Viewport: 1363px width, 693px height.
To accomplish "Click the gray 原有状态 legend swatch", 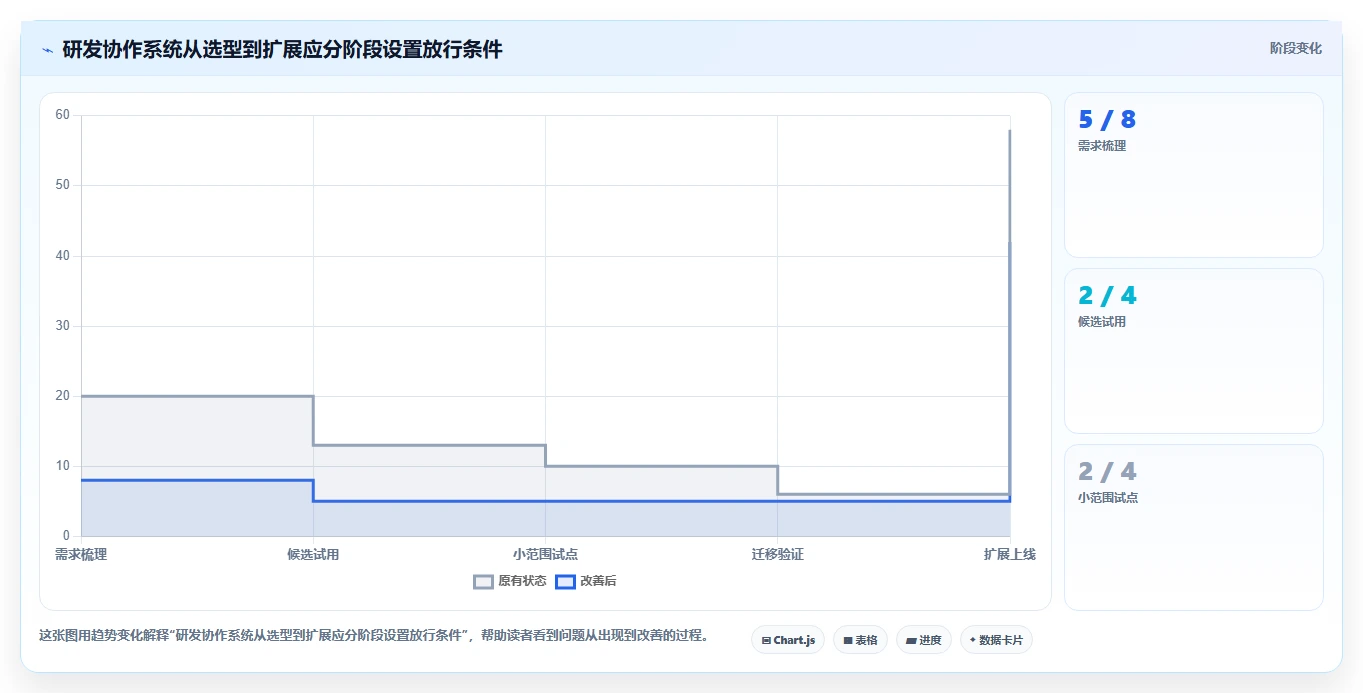I will 484,581.
